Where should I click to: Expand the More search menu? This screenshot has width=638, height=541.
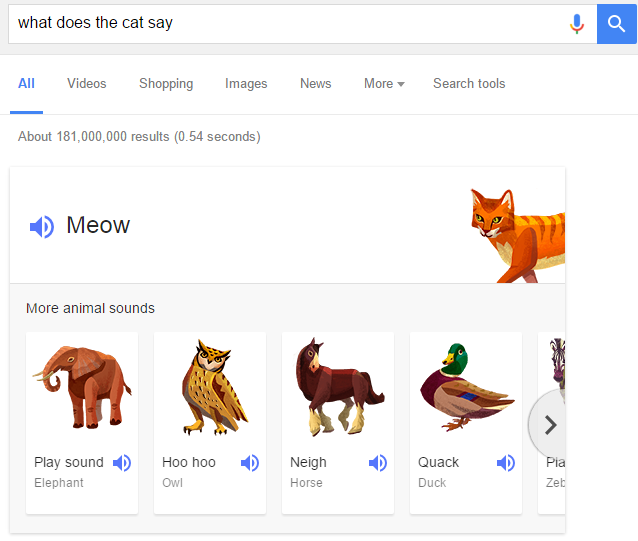click(x=384, y=84)
